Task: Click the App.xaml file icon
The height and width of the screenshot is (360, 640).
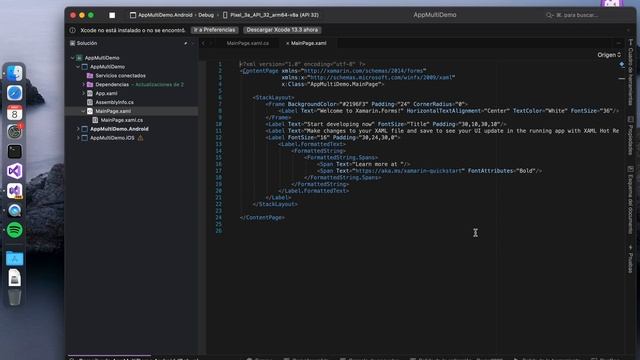Action: tap(90, 93)
